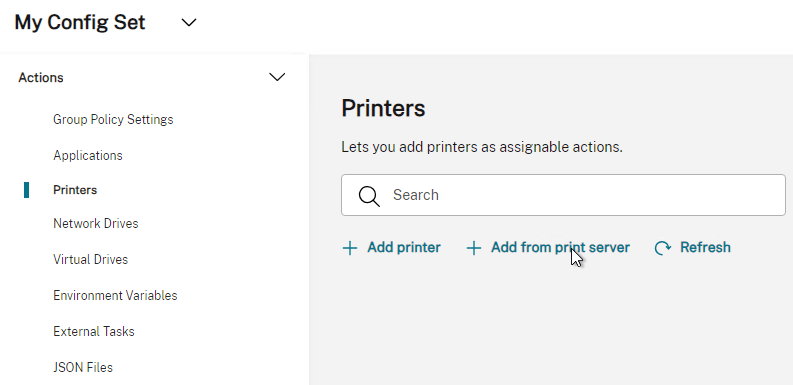
Task: Click the plus icon before Add from print server
Action: tap(473, 248)
